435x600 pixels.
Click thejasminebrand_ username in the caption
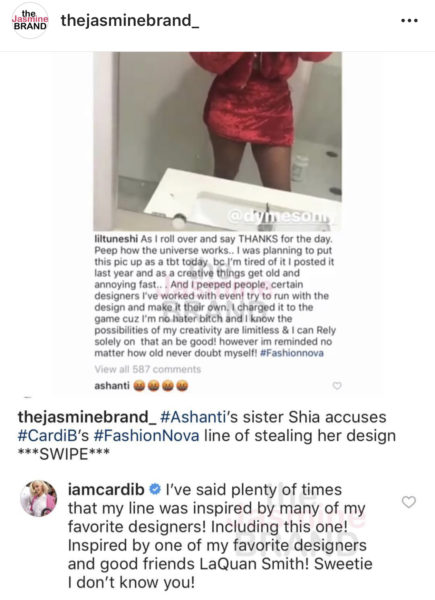point(87,417)
